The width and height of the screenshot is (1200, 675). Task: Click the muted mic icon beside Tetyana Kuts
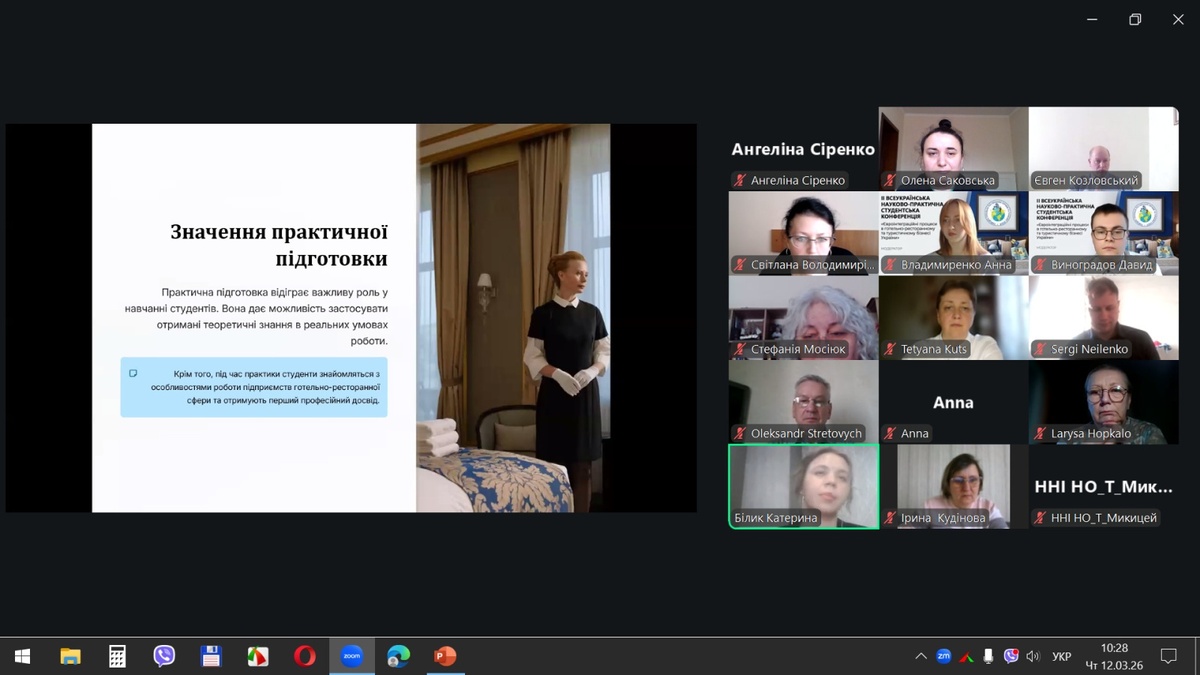(890, 349)
